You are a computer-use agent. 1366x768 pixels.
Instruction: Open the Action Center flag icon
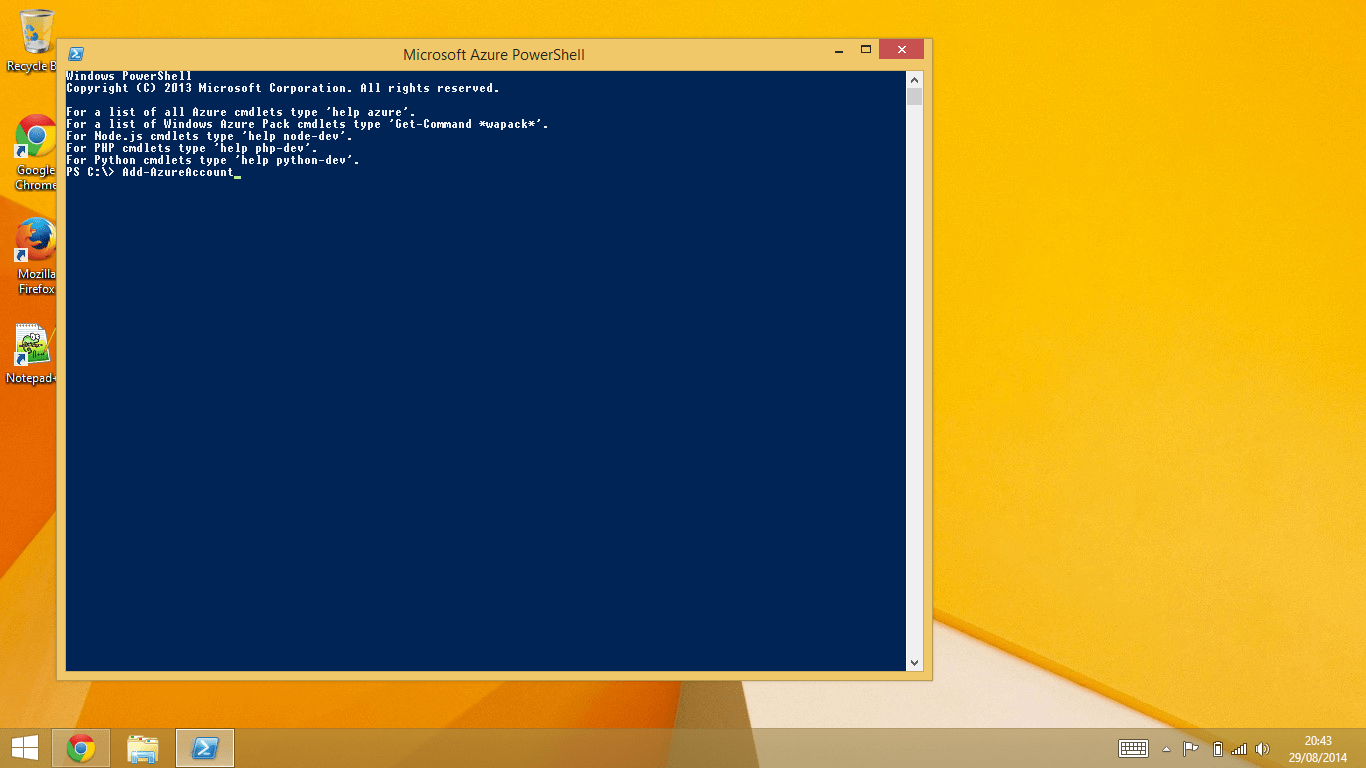coord(1191,748)
